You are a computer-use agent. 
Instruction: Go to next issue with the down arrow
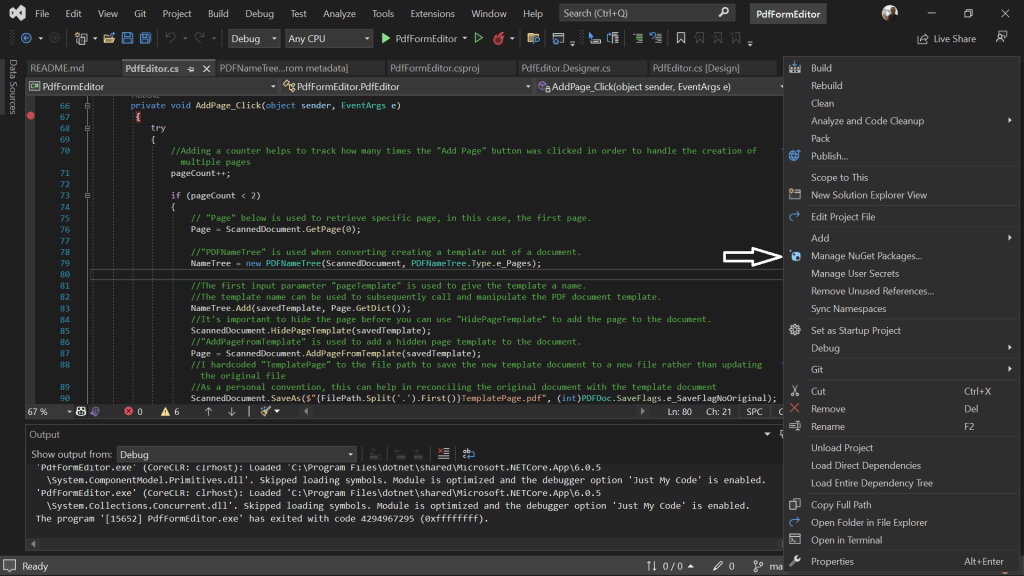click(231, 411)
